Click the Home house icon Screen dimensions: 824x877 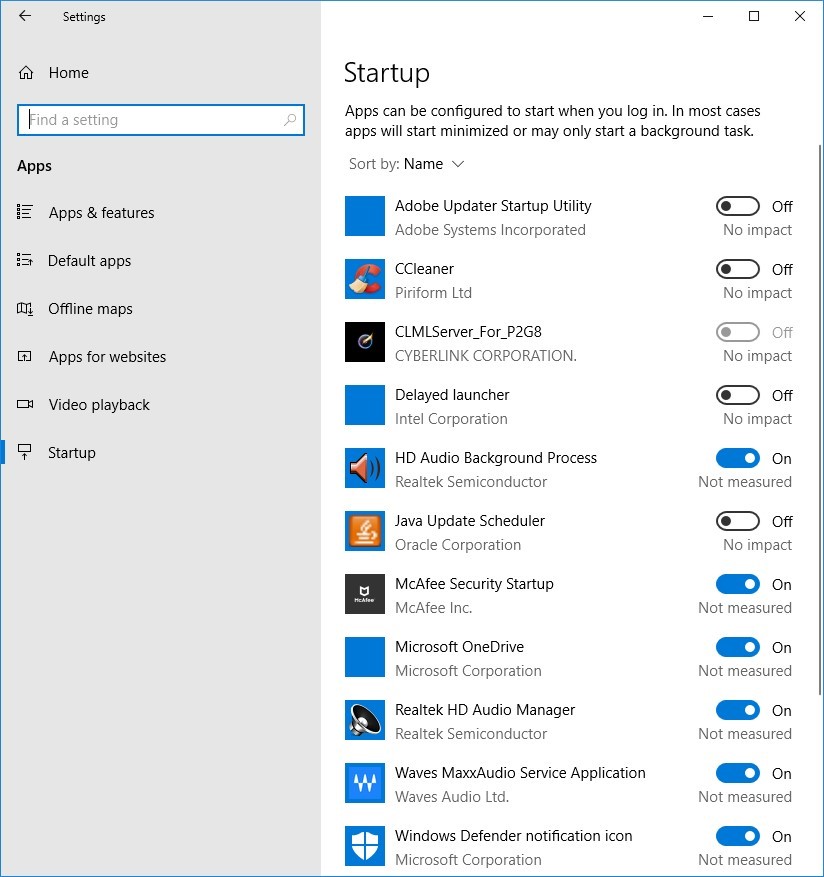26,73
